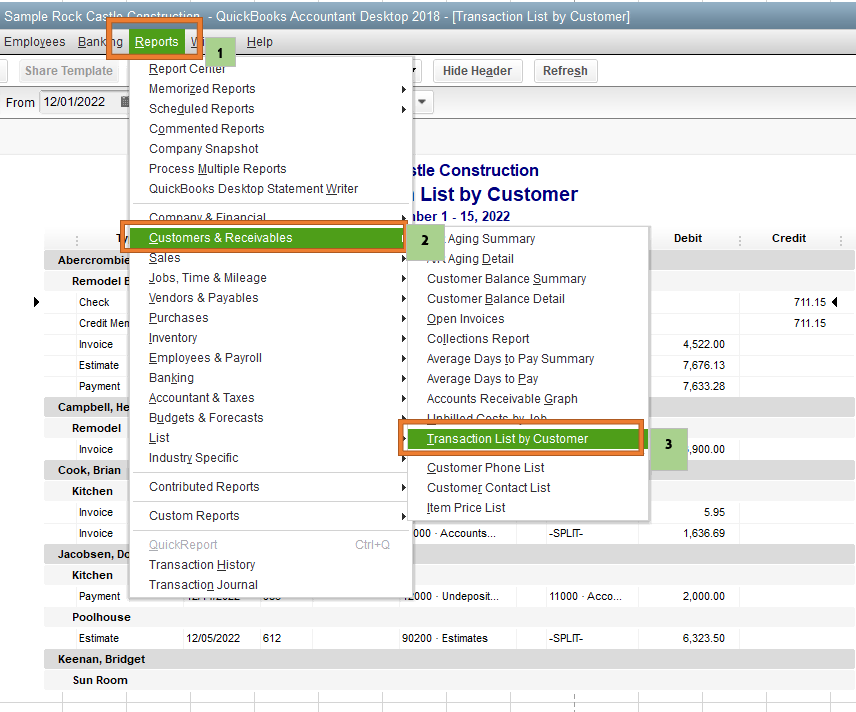Click the Debit column header
The height and width of the screenshot is (712, 856).
[x=688, y=239]
